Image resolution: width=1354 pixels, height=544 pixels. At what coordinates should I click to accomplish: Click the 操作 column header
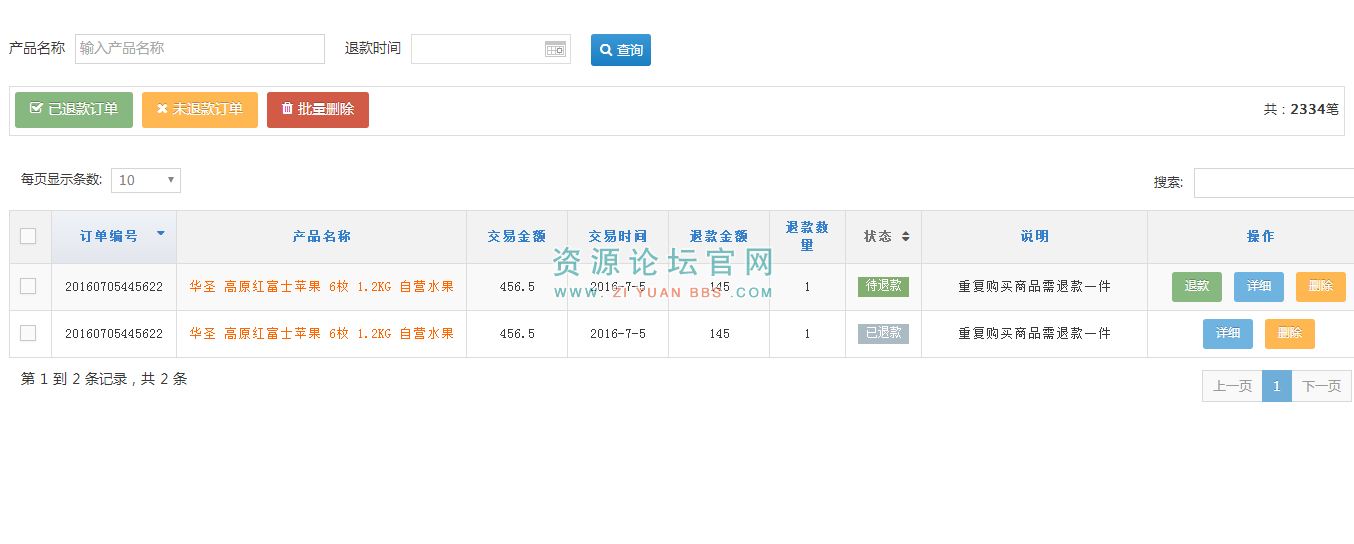pyautogui.click(x=1251, y=237)
